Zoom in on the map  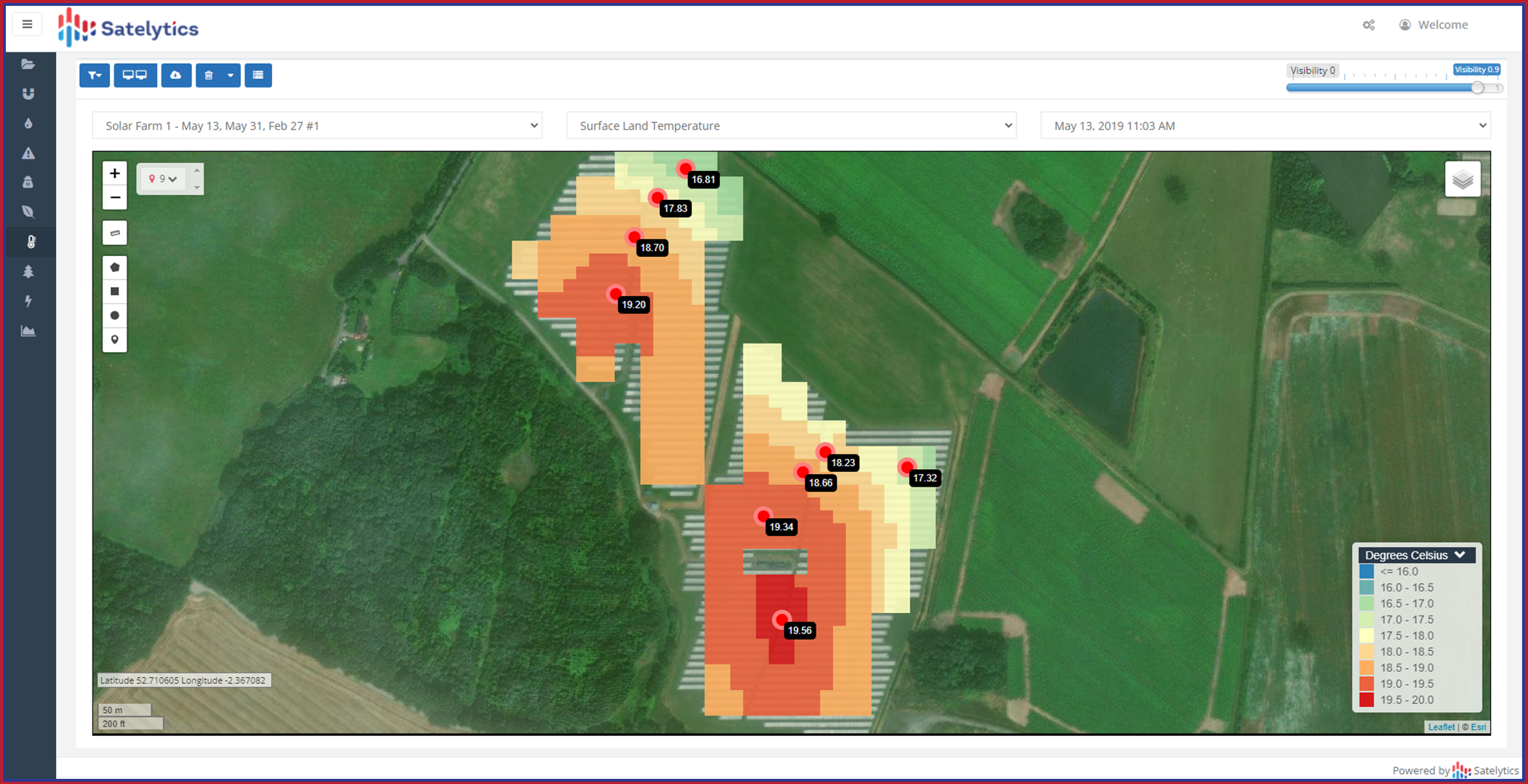(x=114, y=174)
